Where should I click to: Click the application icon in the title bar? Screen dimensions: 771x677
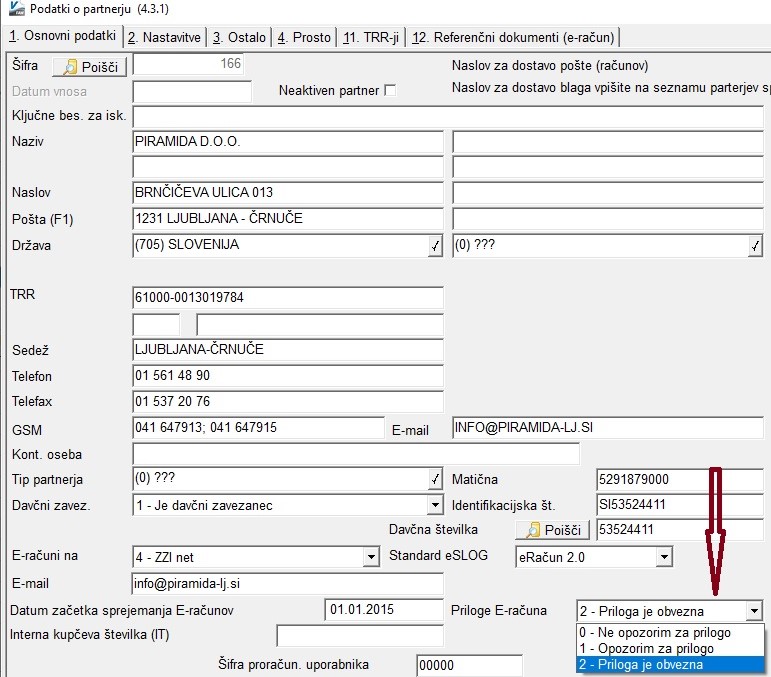(17, 8)
